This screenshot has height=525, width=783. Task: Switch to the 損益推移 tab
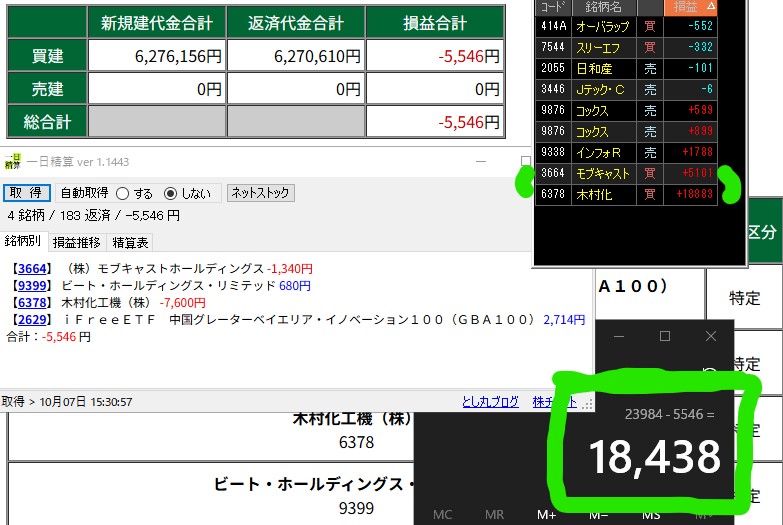coord(77,242)
